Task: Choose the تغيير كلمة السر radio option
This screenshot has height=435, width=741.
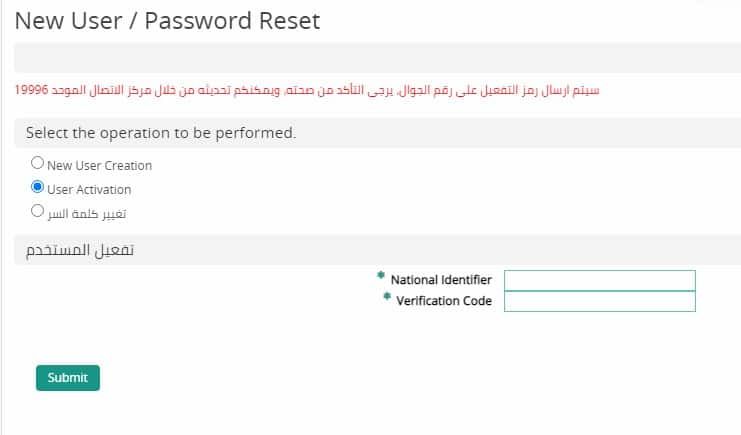Action: [x=37, y=211]
